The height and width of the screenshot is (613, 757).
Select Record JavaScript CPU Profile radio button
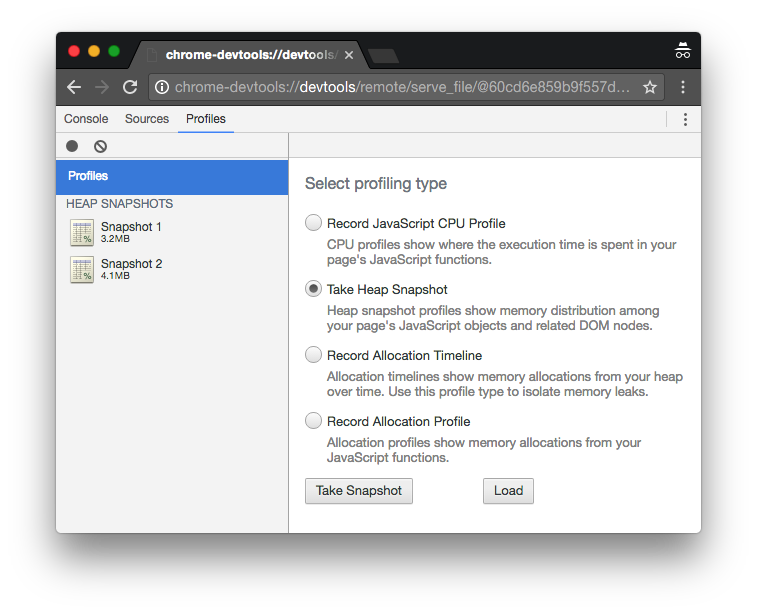pos(313,223)
